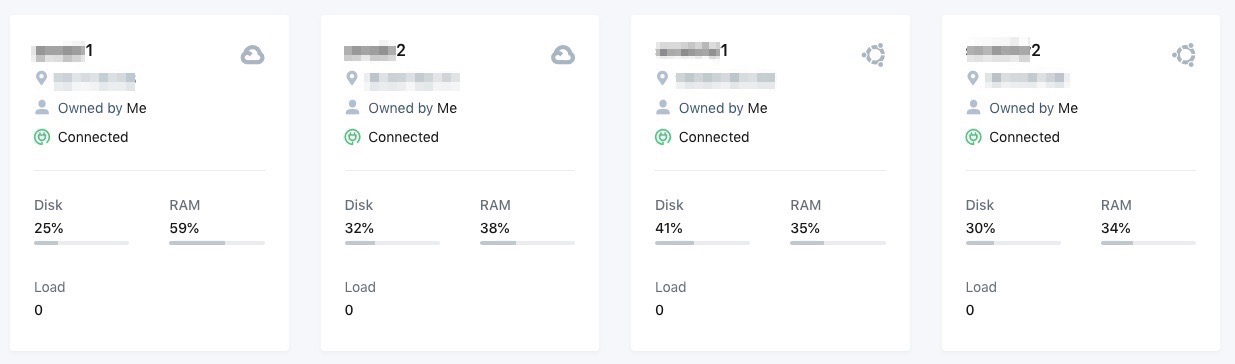Click the owner person icon in third card

(x=662, y=107)
